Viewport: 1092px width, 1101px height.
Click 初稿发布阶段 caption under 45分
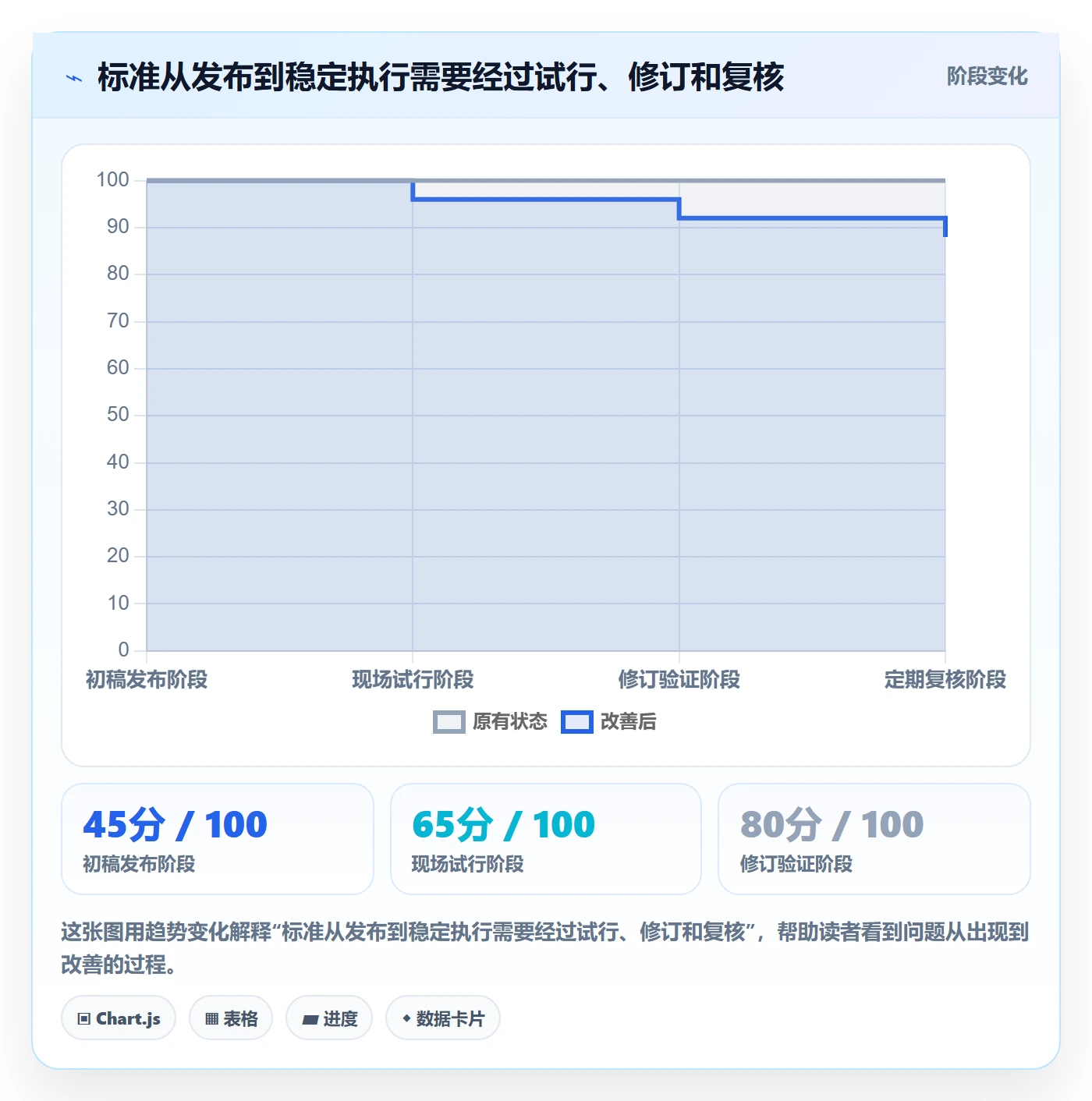pos(139,864)
